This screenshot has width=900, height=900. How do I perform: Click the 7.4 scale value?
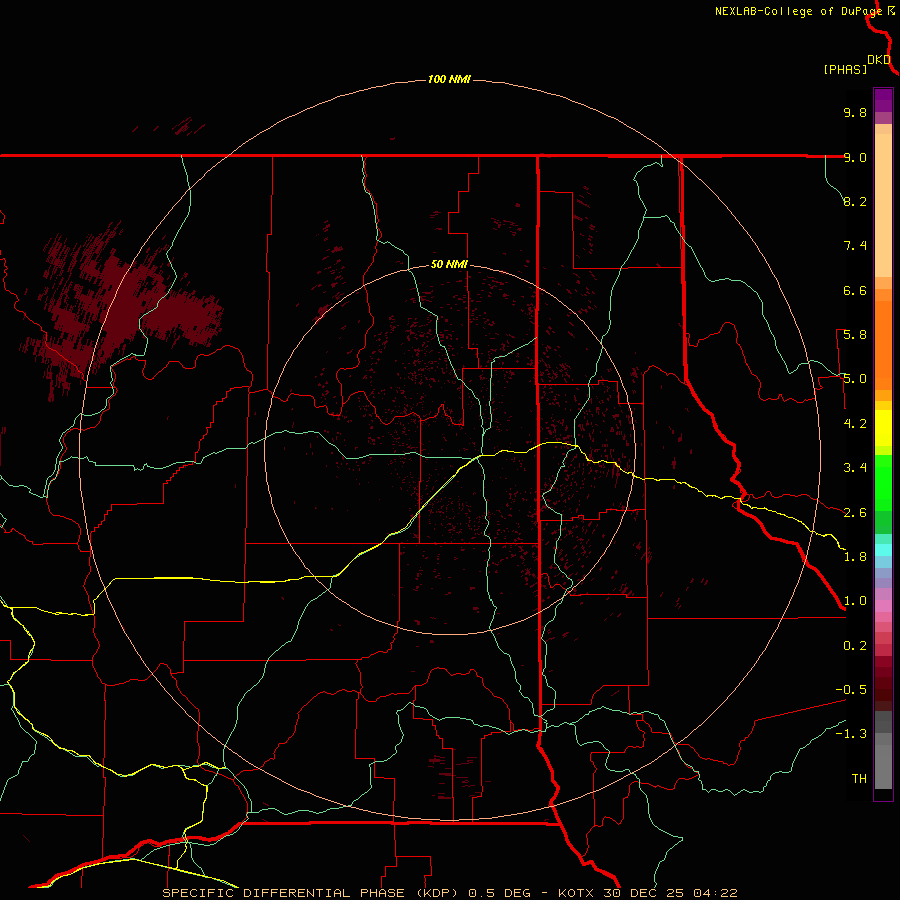tap(855, 246)
